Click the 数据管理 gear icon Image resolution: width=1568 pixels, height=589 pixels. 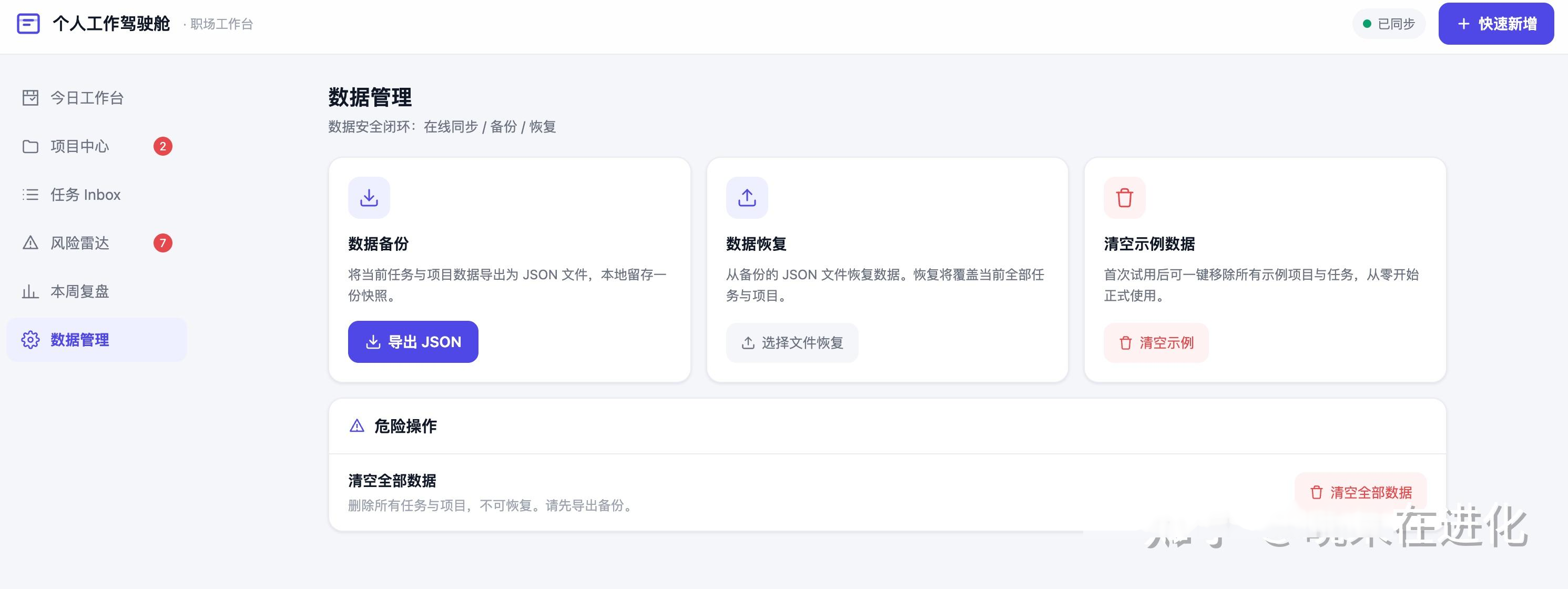point(30,340)
